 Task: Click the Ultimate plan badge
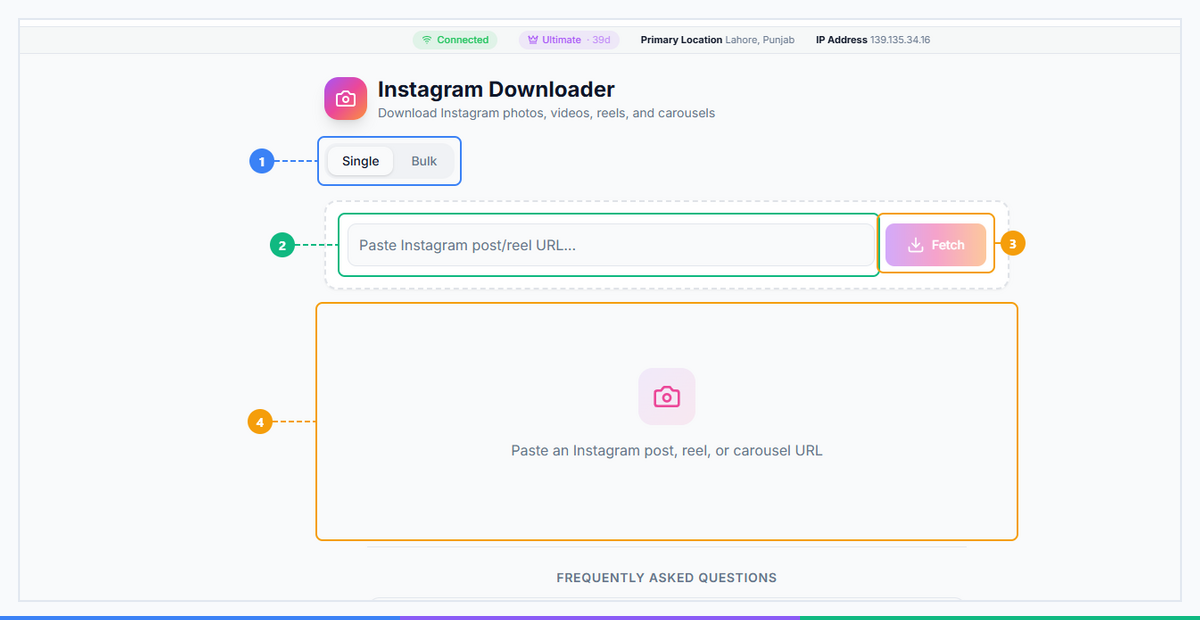coord(569,40)
